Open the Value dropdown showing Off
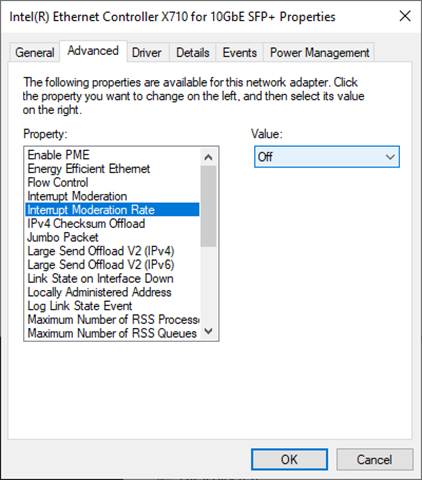 point(327,157)
